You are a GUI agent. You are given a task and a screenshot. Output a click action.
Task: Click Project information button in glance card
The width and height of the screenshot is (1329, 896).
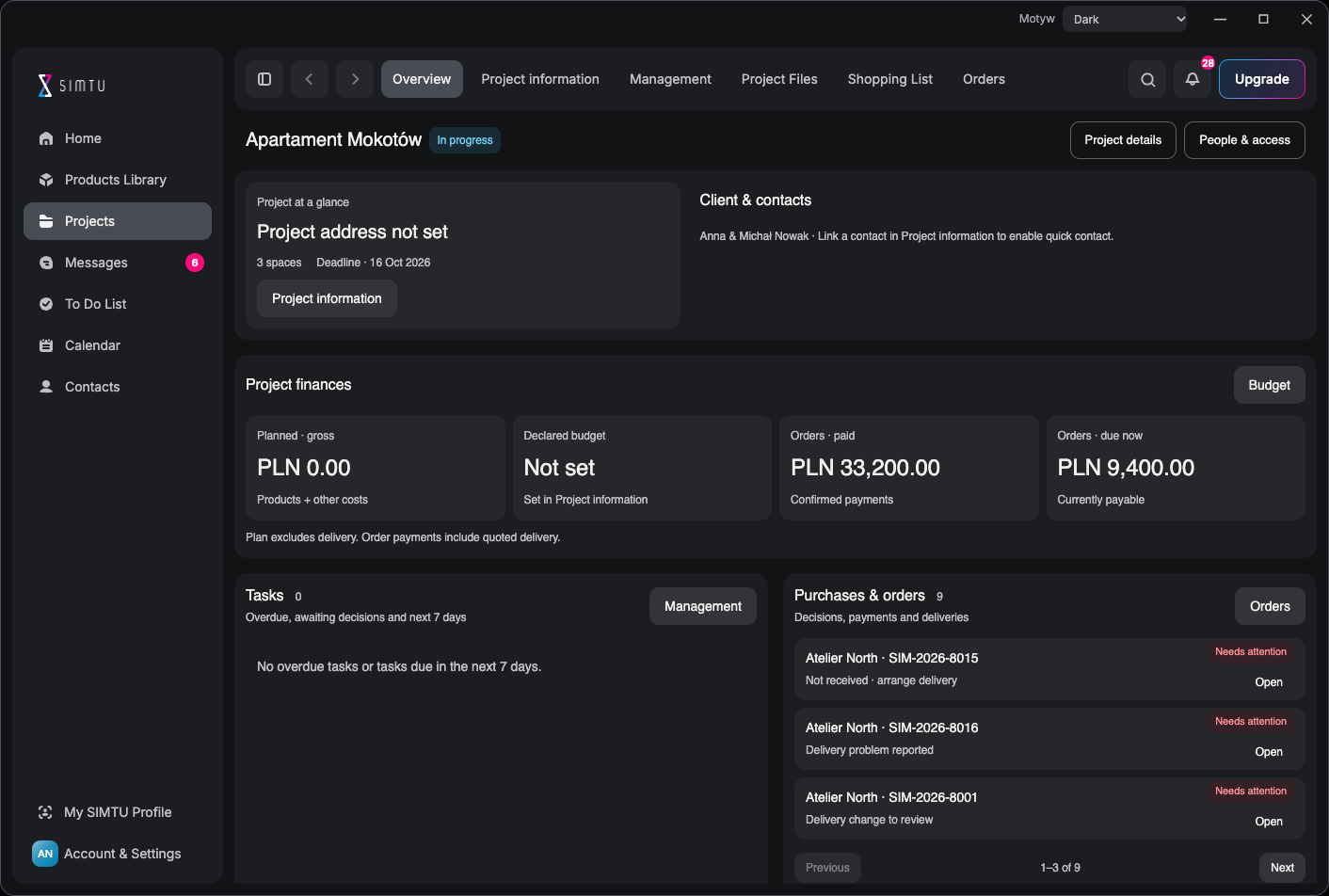click(x=327, y=298)
